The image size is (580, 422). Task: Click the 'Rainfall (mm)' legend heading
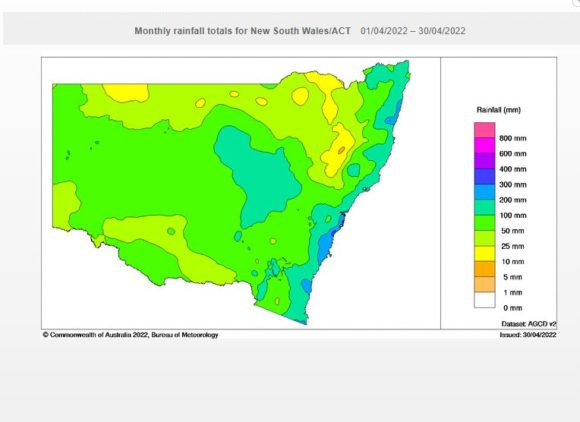[499, 110]
